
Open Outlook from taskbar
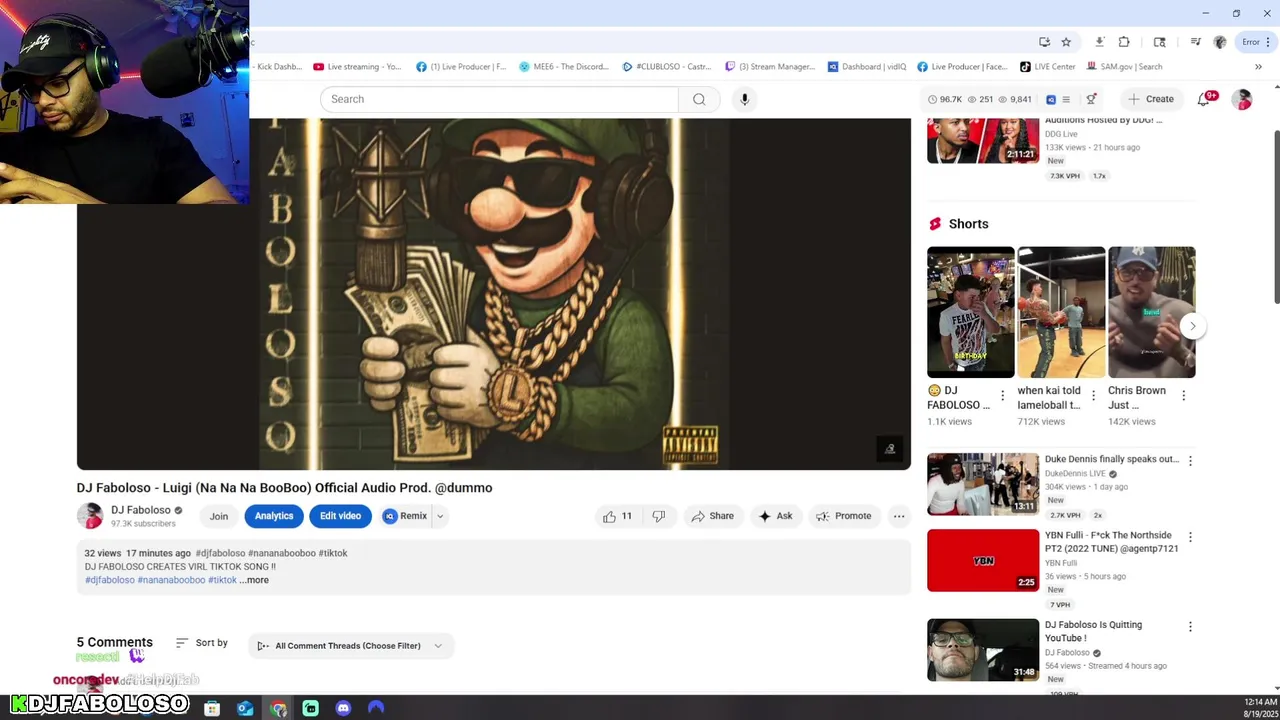[245, 708]
